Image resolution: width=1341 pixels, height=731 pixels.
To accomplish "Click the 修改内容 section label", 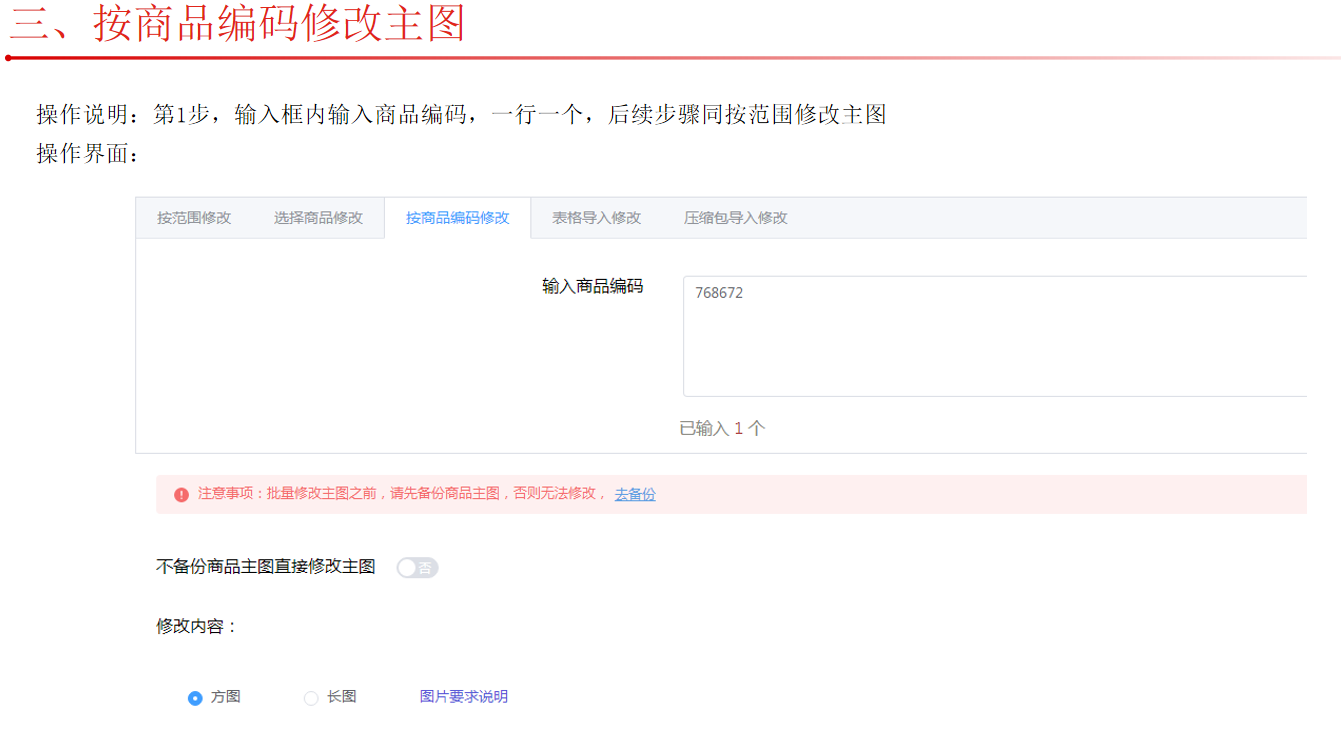I will [x=197, y=627].
